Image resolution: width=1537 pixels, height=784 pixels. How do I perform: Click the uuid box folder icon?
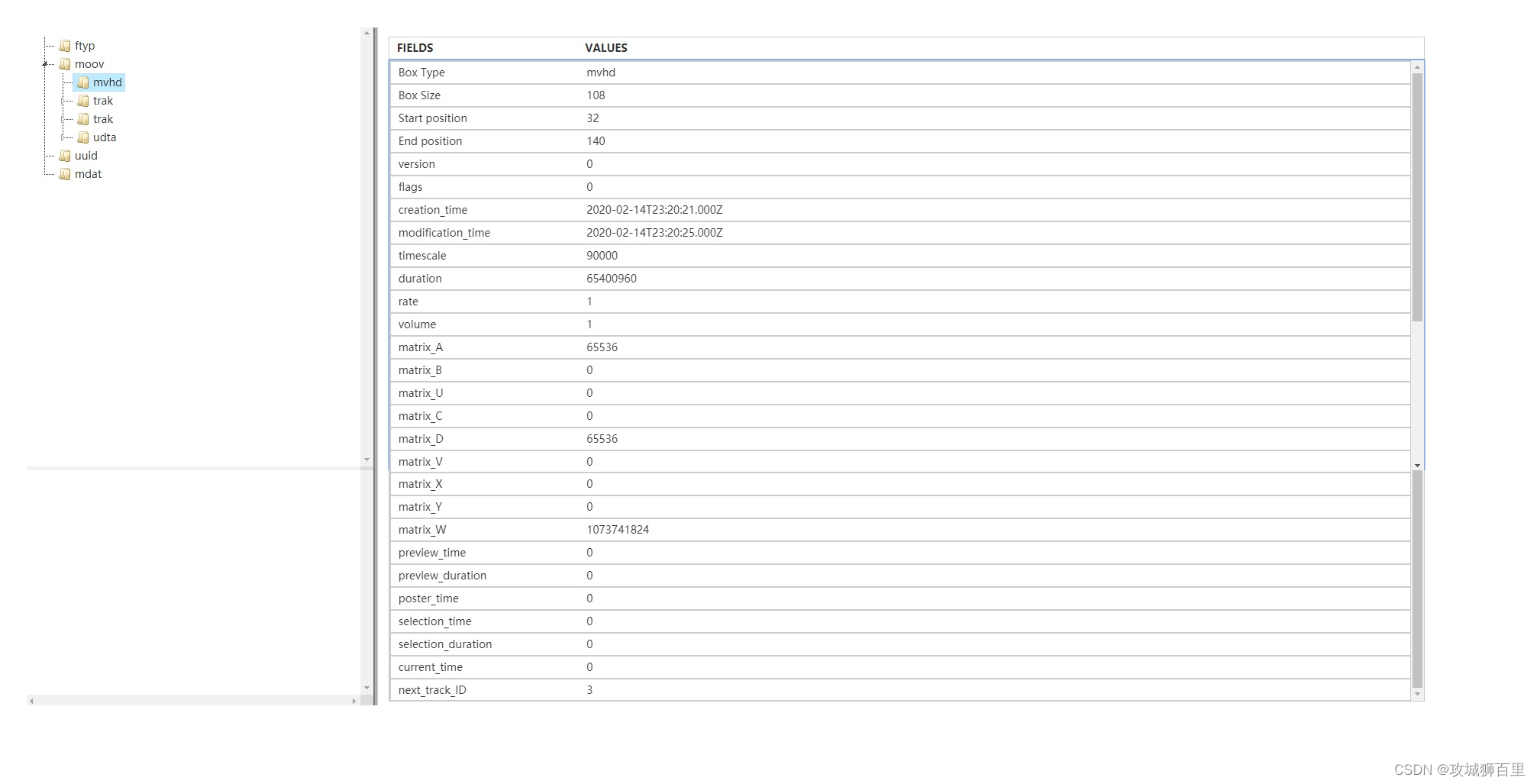pos(65,156)
